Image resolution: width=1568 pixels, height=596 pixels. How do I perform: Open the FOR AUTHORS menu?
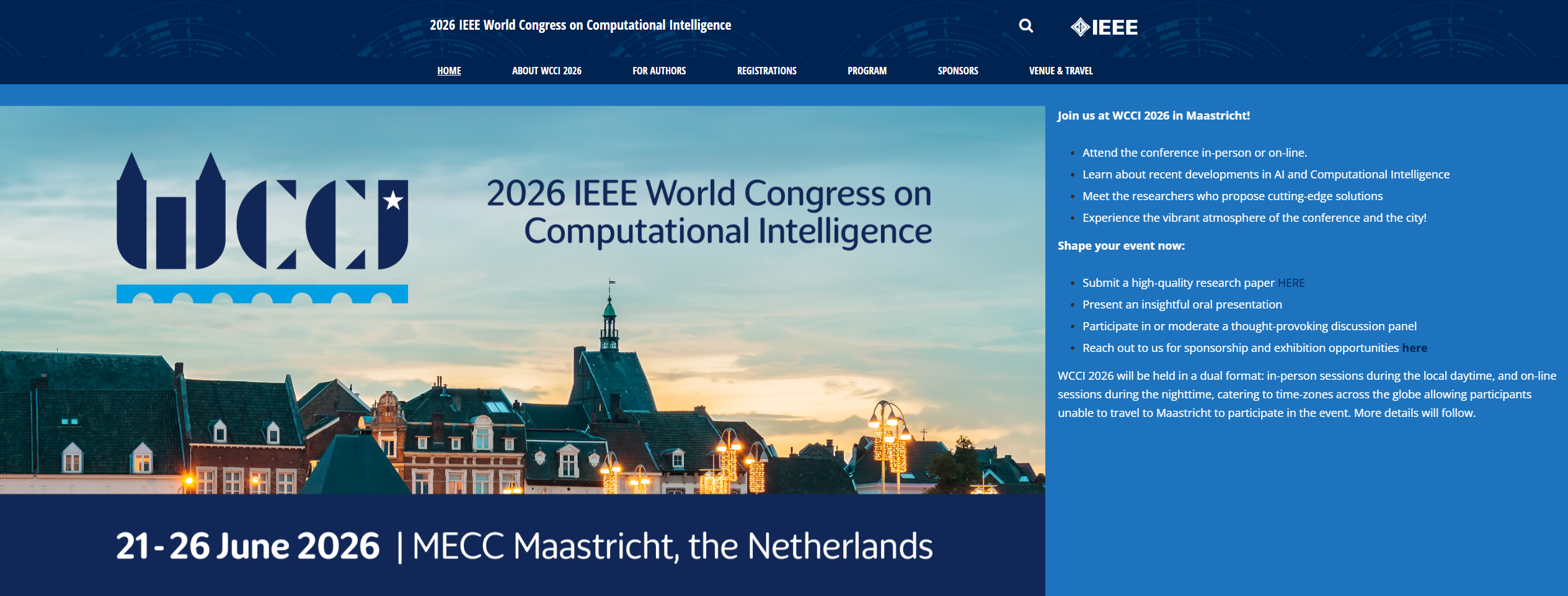(x=658, y=71)
